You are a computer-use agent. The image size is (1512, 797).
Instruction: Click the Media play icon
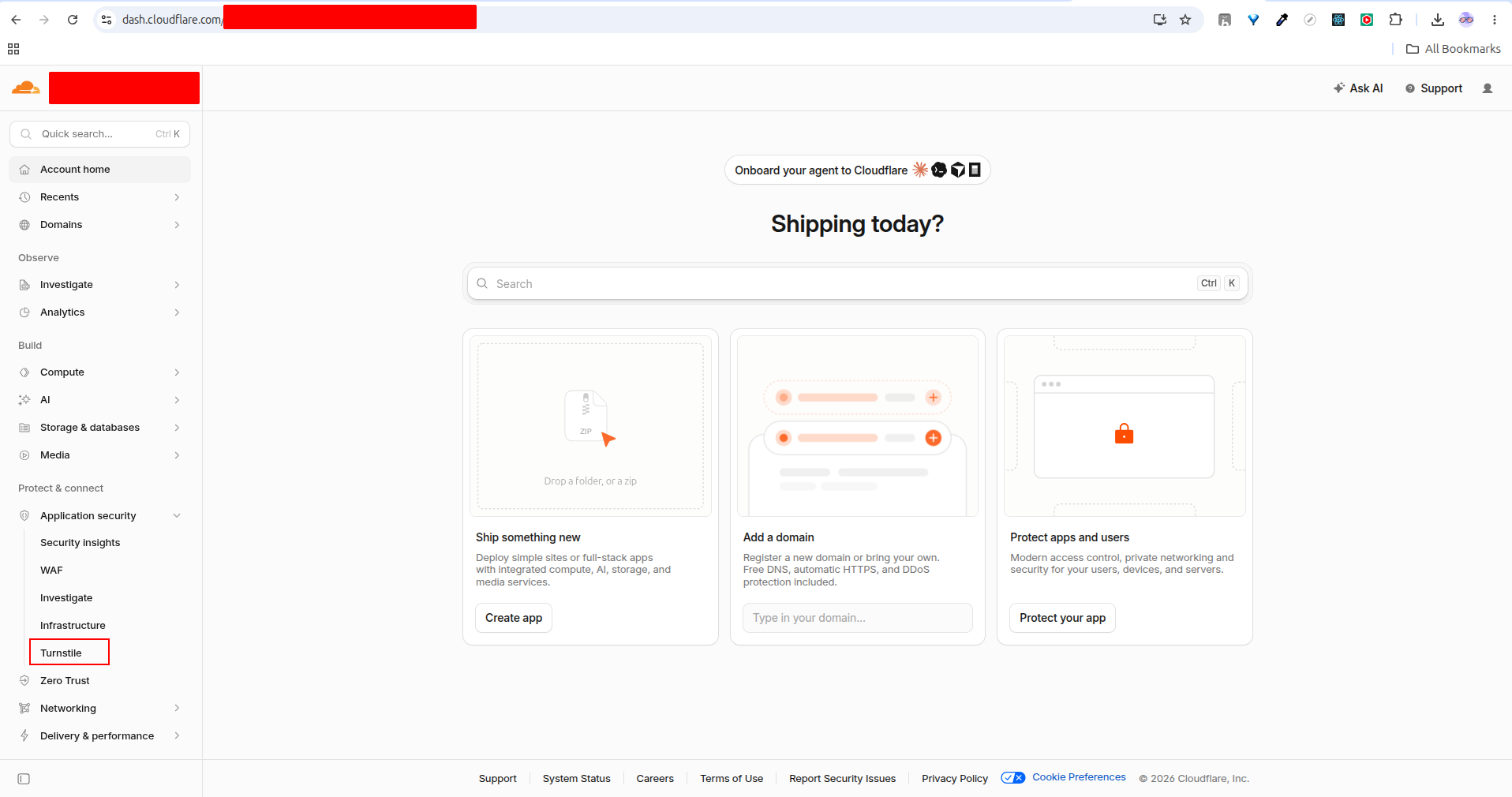click(x=24, y=455)
